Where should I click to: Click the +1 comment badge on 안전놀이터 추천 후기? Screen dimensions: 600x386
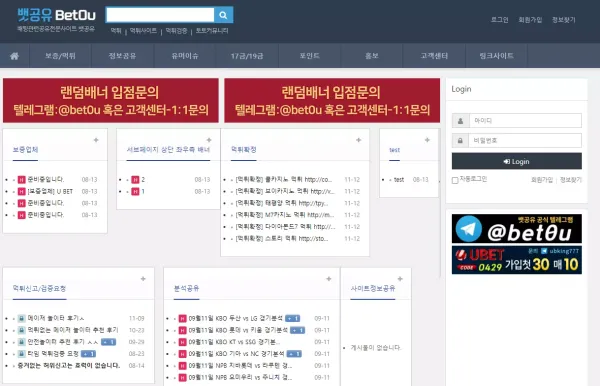(x=108, y=342)
